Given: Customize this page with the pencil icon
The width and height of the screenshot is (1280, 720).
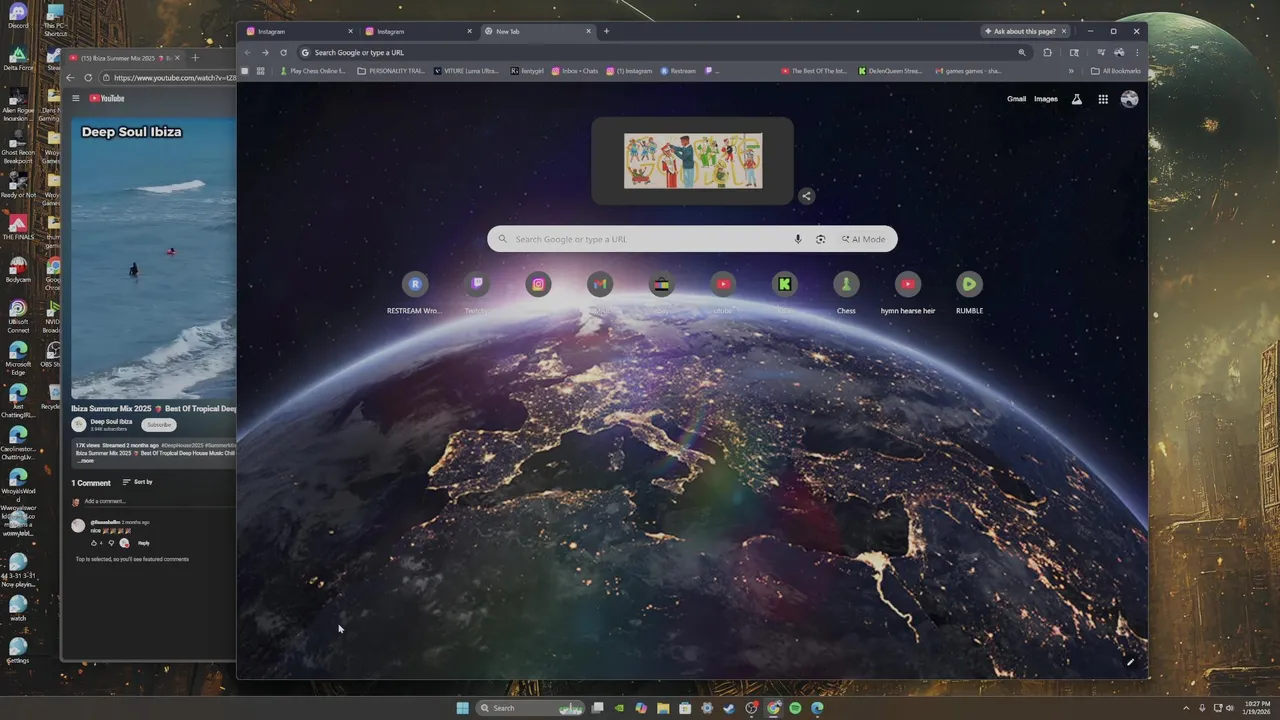Looking at the screenshot, I should coord(1131,661).
